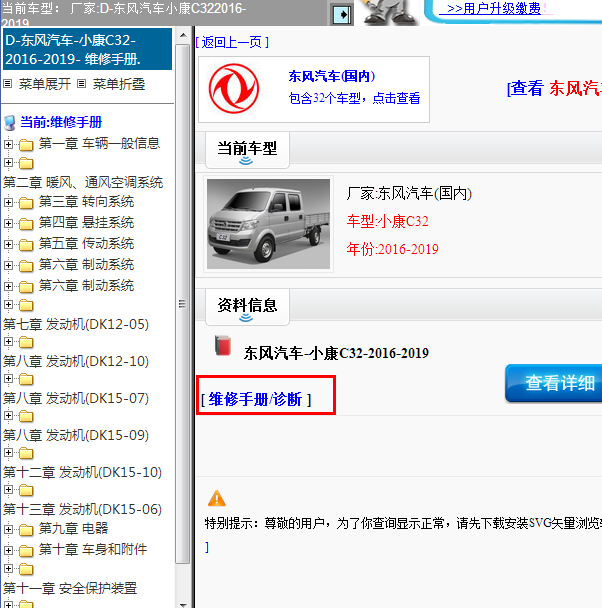Click the splitter handle between the panels
The width and height of the screenshot is (602, 608).
point(182,304)
